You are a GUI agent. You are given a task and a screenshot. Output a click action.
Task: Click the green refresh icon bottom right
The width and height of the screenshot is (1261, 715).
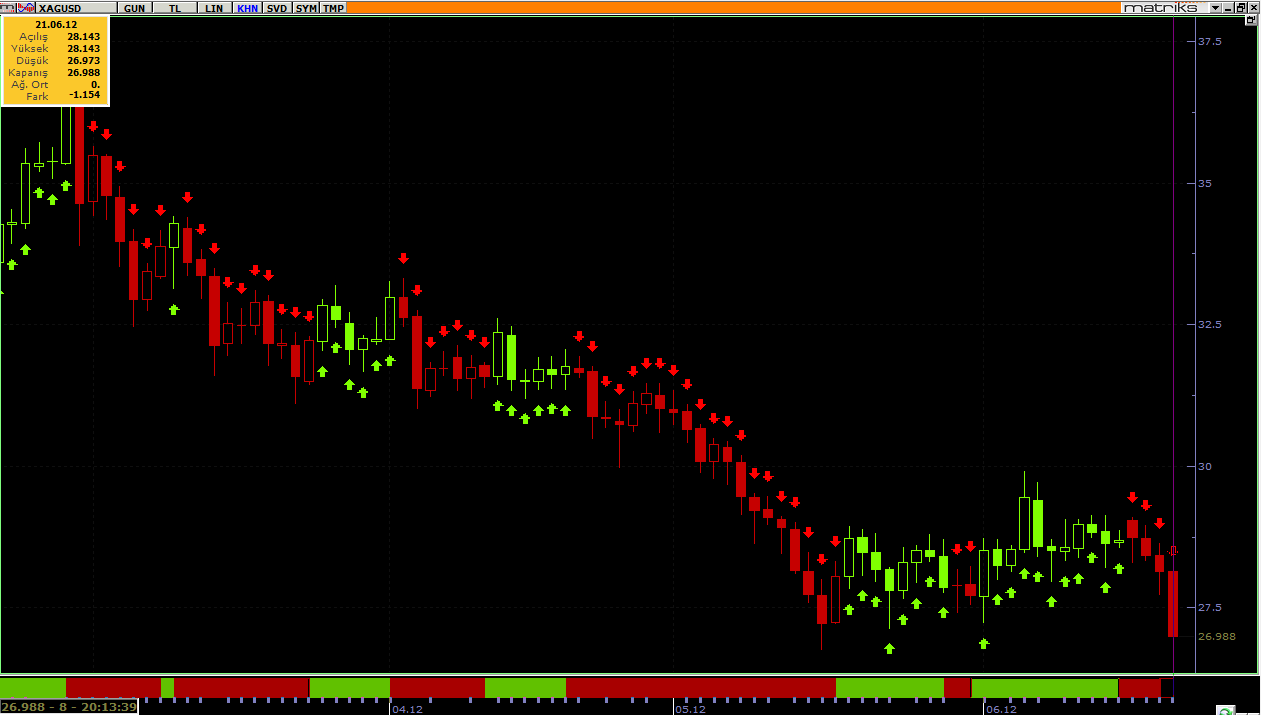1225,710
